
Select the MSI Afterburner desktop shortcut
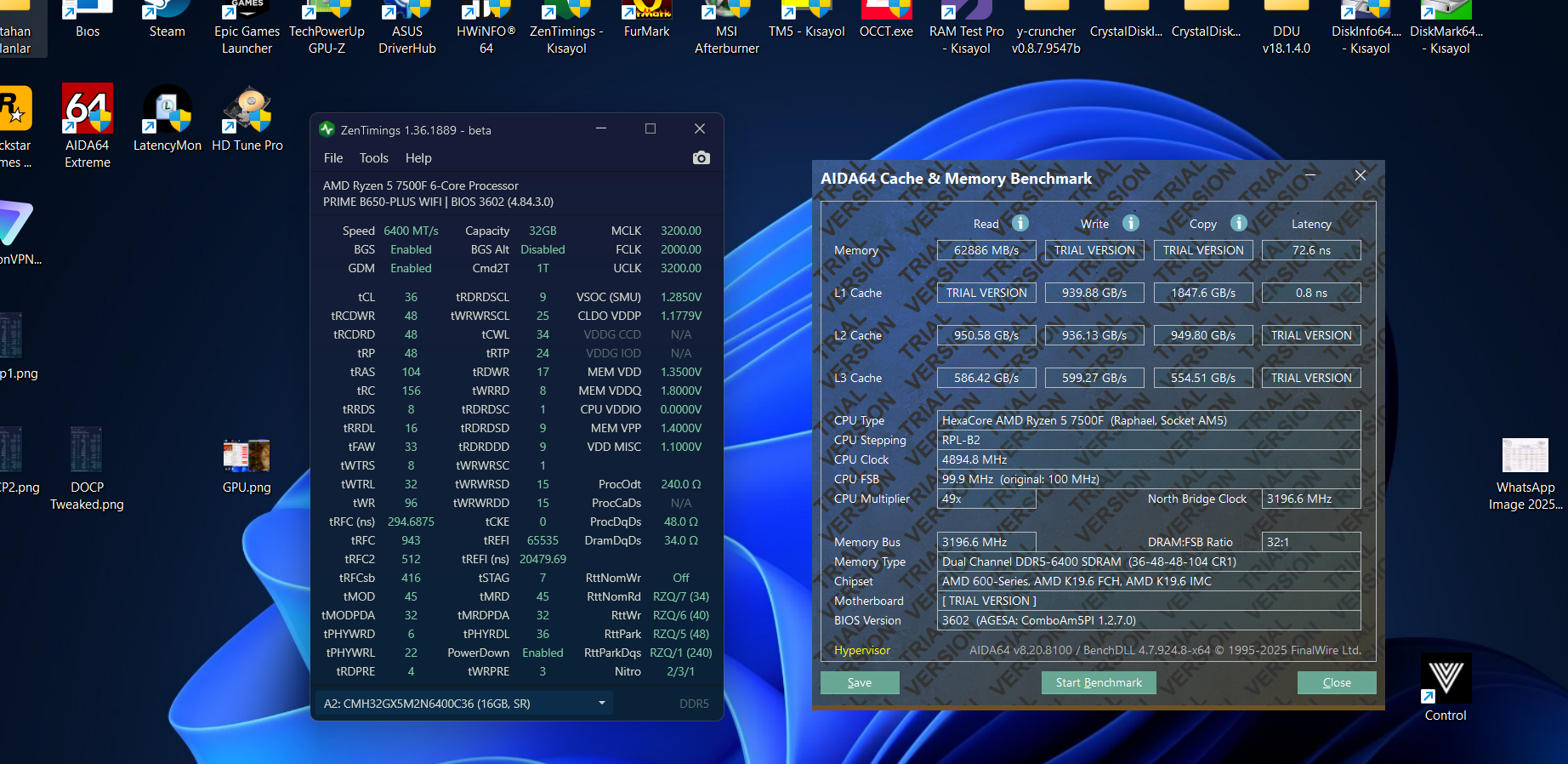pos(727,28)
